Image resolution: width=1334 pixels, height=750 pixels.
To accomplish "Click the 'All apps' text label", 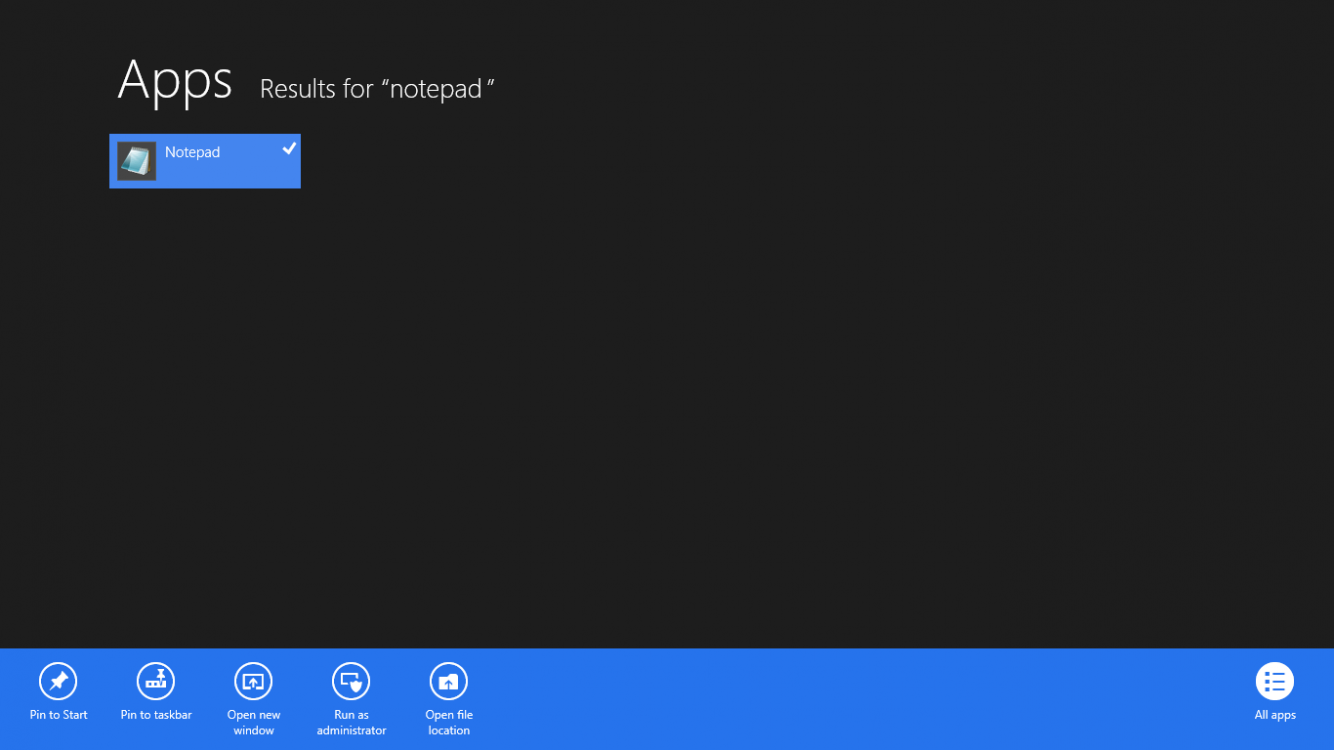I will 1274,715.
